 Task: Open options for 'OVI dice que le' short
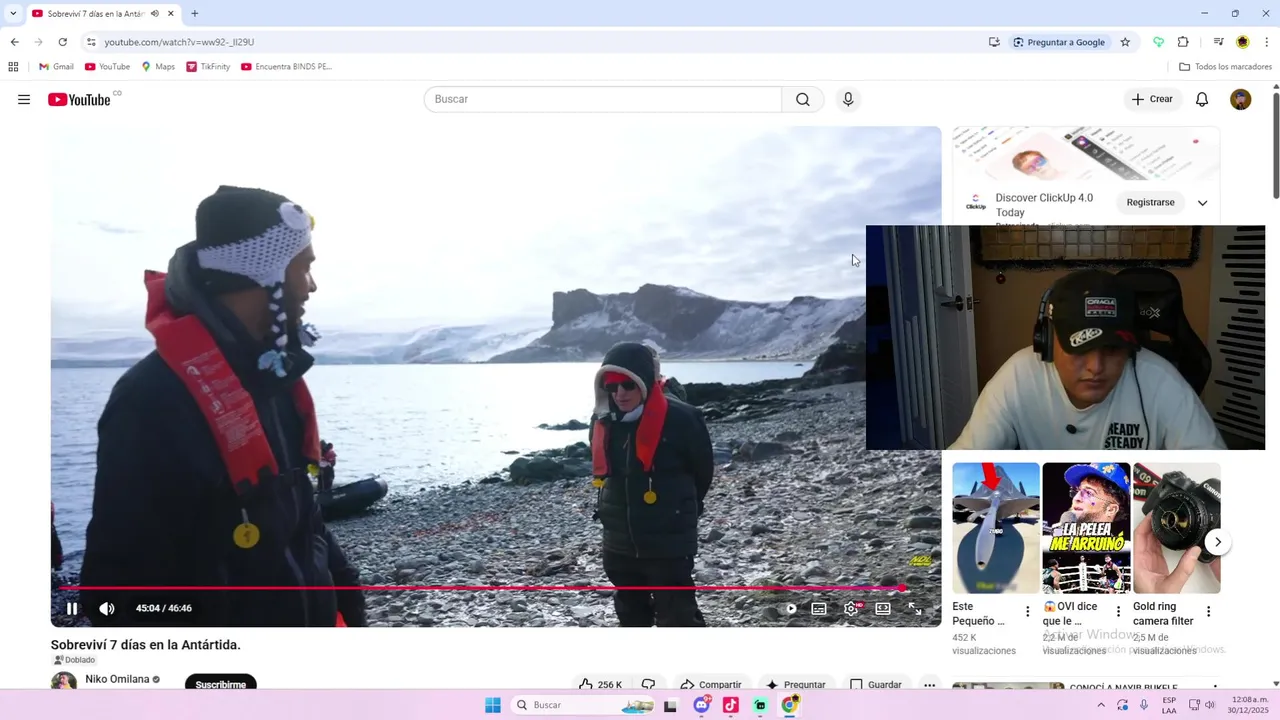(x=1118, y=612)
